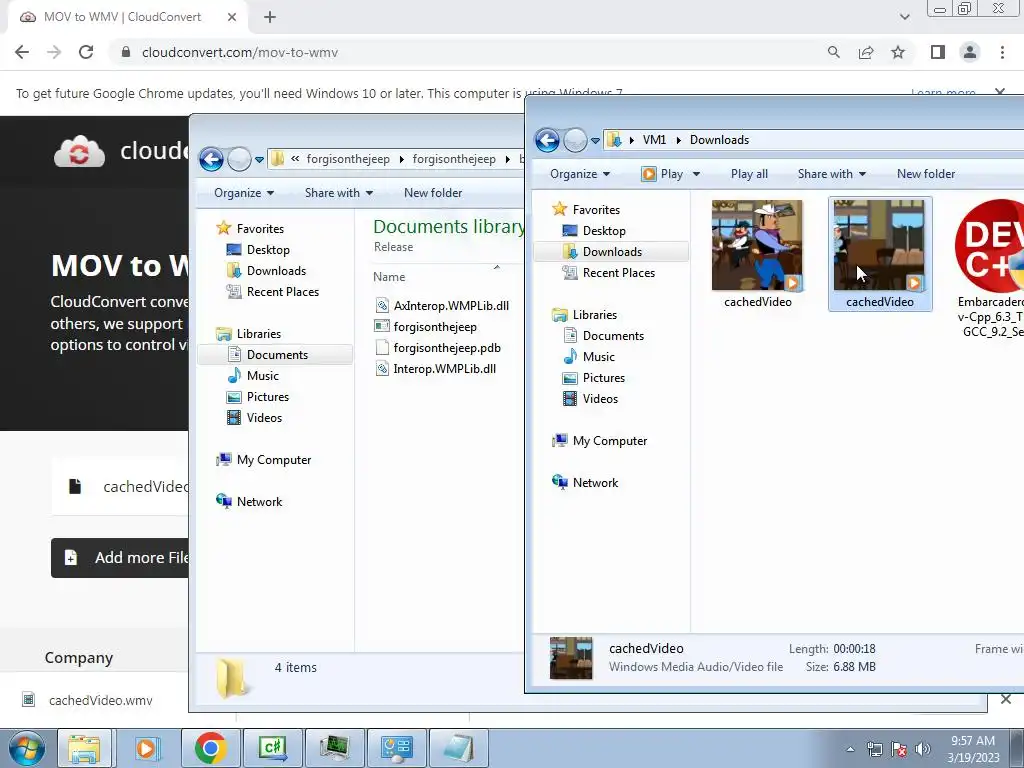
Task: Share this page via share icon
Action: click(x=866, y=52)
